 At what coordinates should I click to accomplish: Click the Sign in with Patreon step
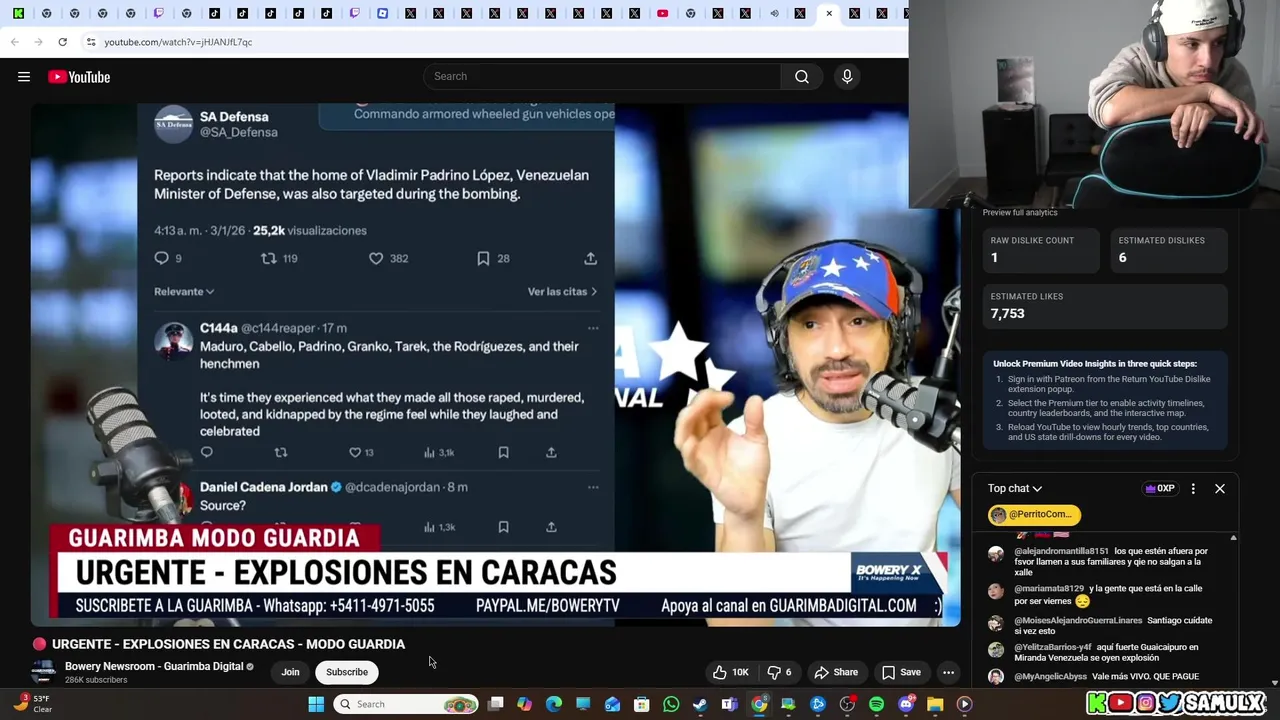click(1109, 384)
